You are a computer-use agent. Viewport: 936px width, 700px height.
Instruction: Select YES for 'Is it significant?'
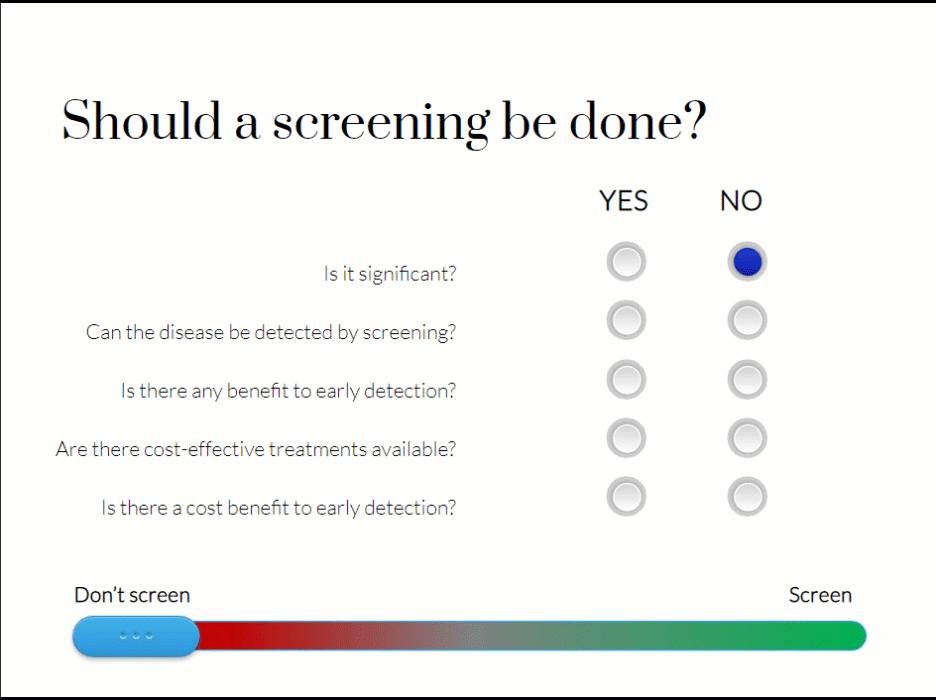[x=626, y=262]
